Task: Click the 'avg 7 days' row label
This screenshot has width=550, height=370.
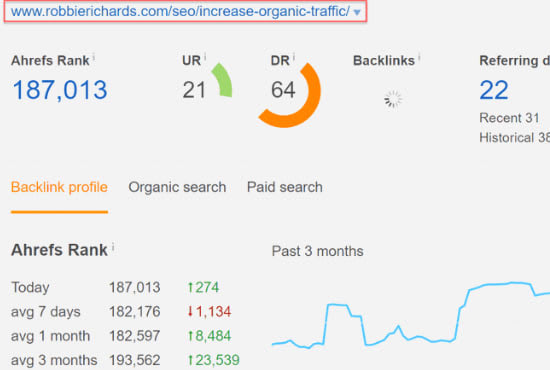Action: point(46,312)
